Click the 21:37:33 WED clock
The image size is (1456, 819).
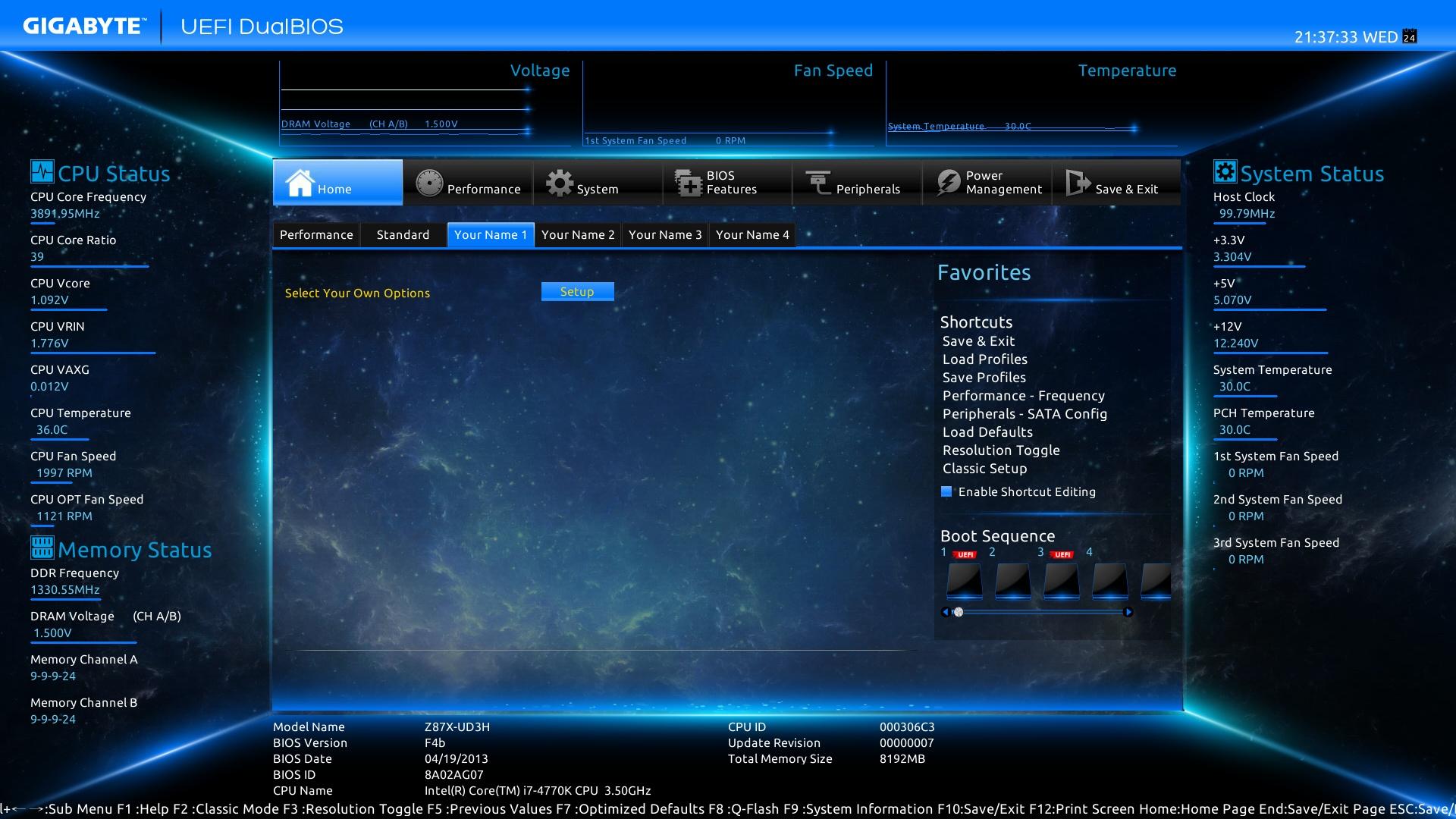click(1346, 37)
